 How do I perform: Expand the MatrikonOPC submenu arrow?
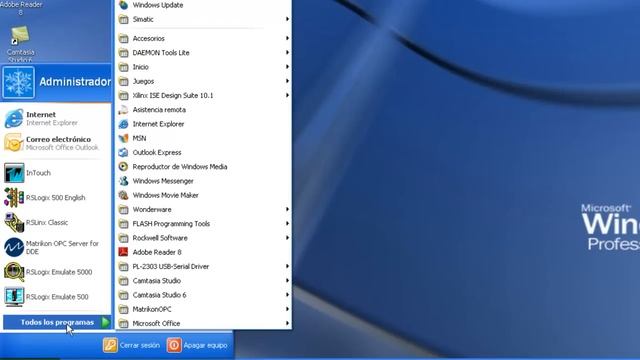[287, 309]
